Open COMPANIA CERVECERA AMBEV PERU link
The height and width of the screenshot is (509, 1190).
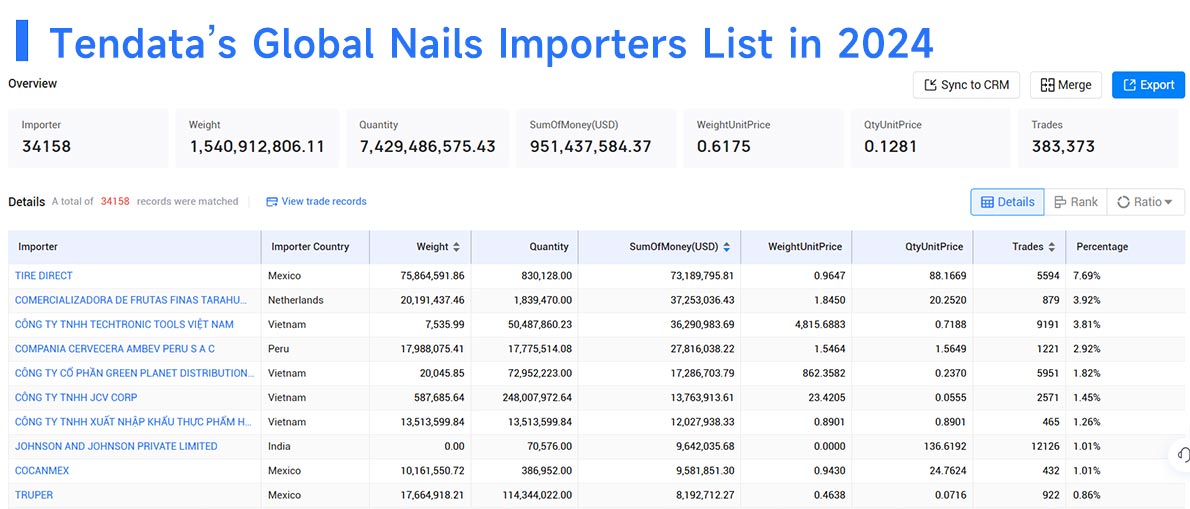coord(115,349)
